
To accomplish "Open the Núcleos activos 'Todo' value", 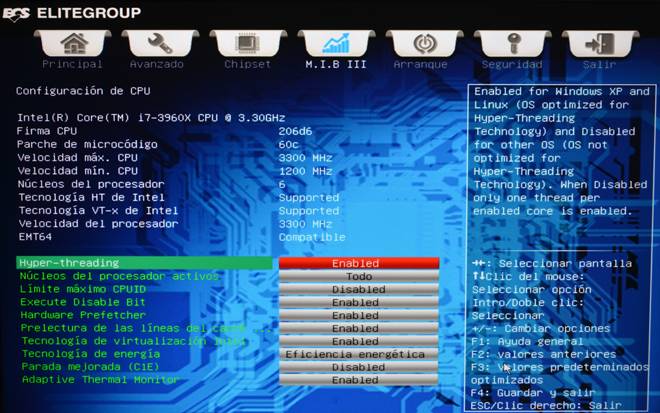I will (359, 277).
